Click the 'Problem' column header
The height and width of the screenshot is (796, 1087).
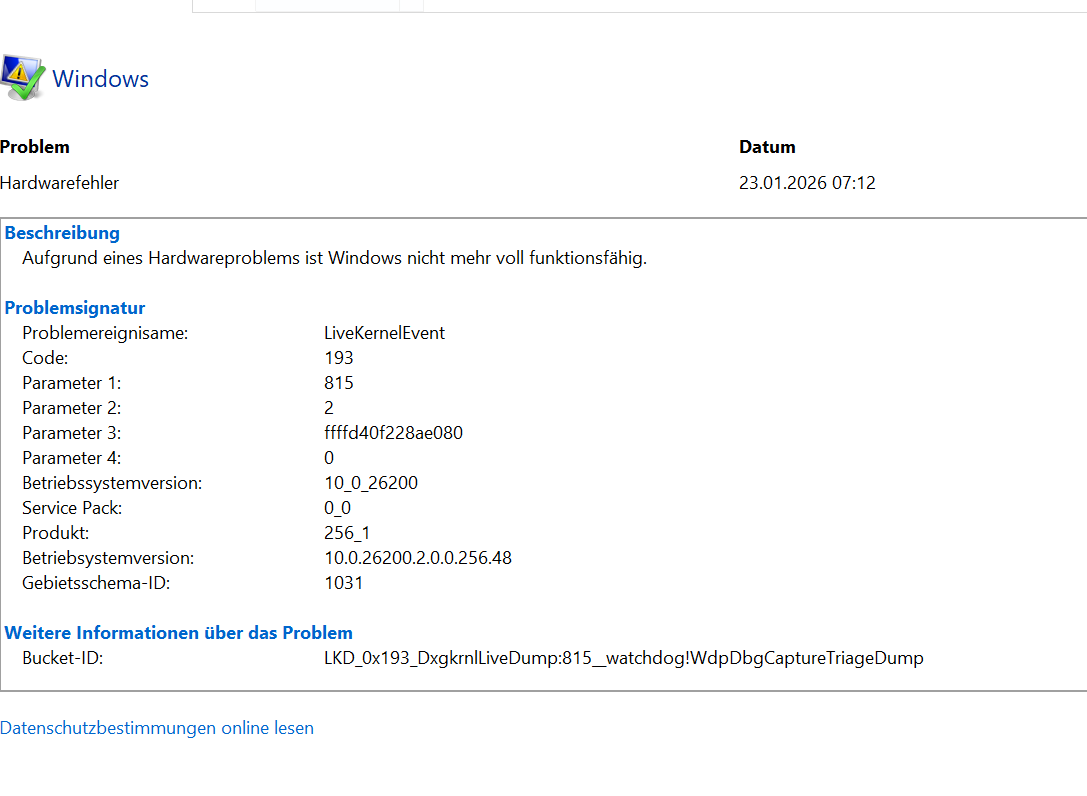coord(35,147)
